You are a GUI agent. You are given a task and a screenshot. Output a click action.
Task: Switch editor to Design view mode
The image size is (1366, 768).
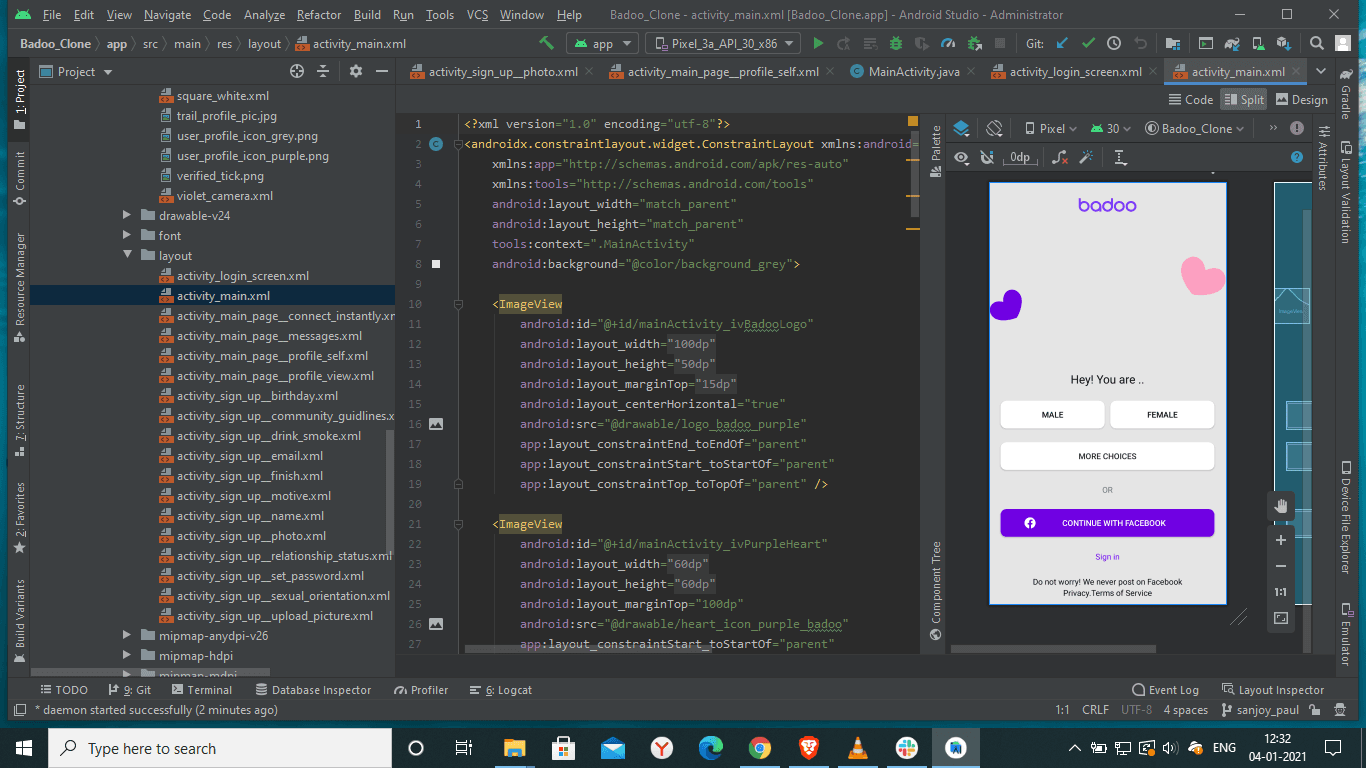click(1299, 100)
